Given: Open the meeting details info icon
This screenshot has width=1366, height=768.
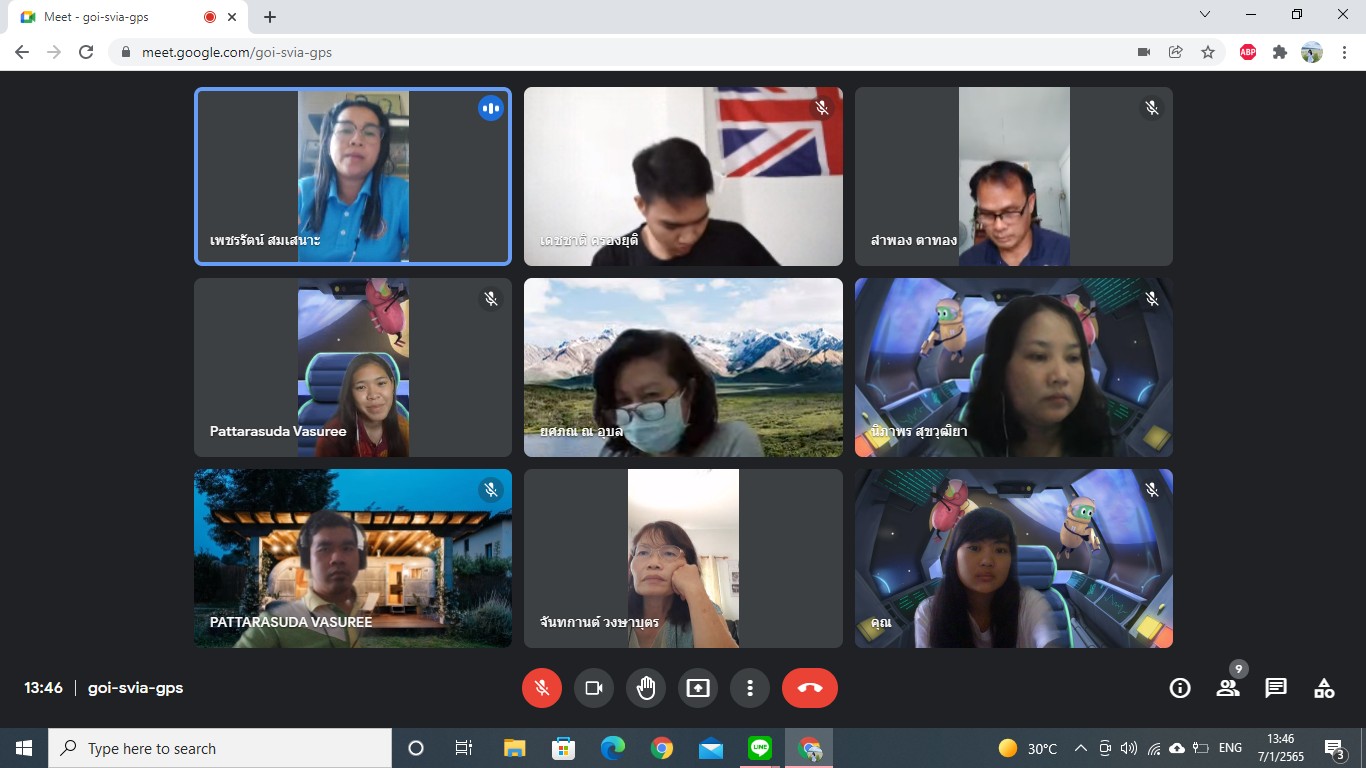Looking at the screenshot, I should pos(1180,688).
